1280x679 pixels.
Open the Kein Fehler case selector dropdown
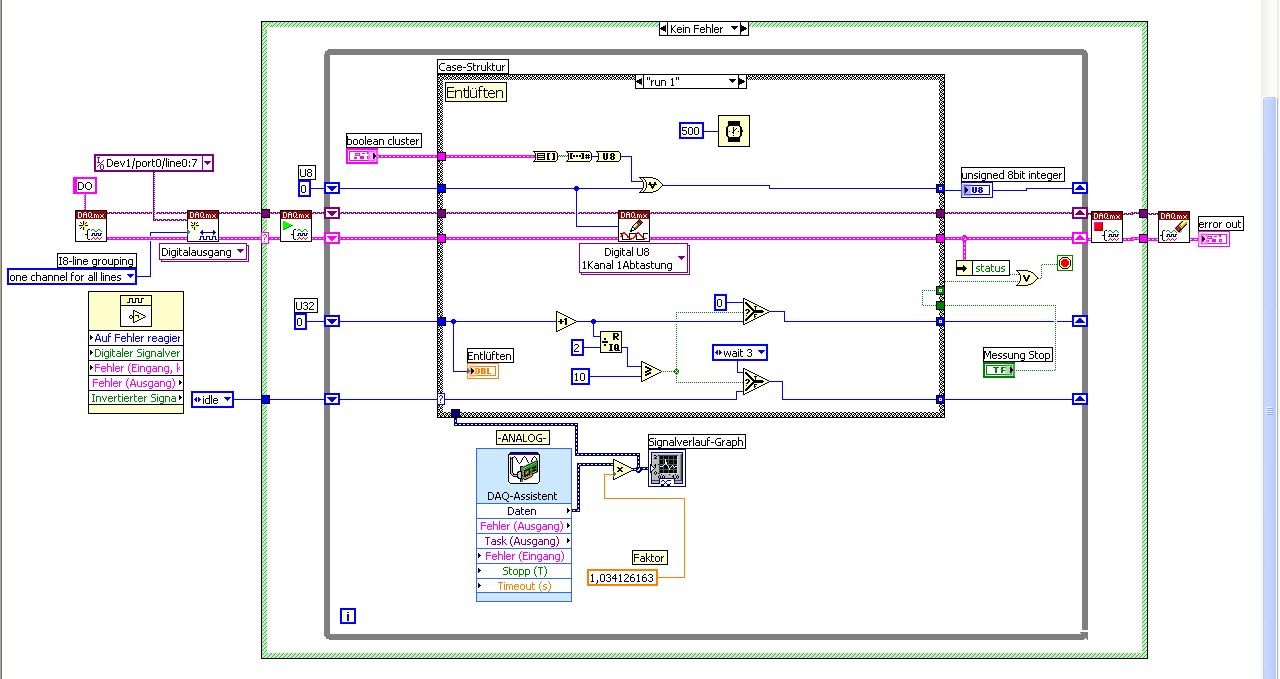[x=734, y=29]
